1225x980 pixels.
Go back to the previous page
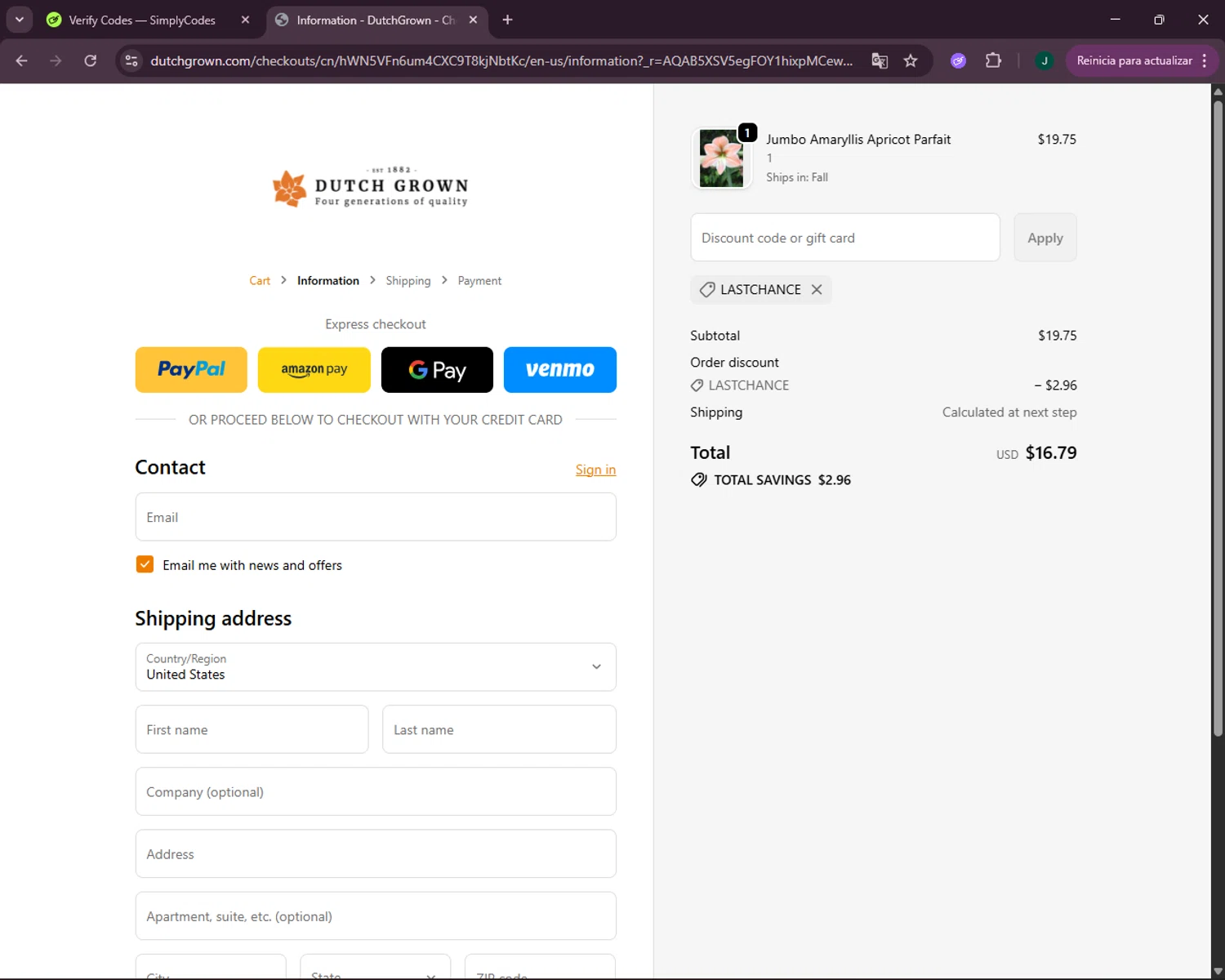coord(22,60)
